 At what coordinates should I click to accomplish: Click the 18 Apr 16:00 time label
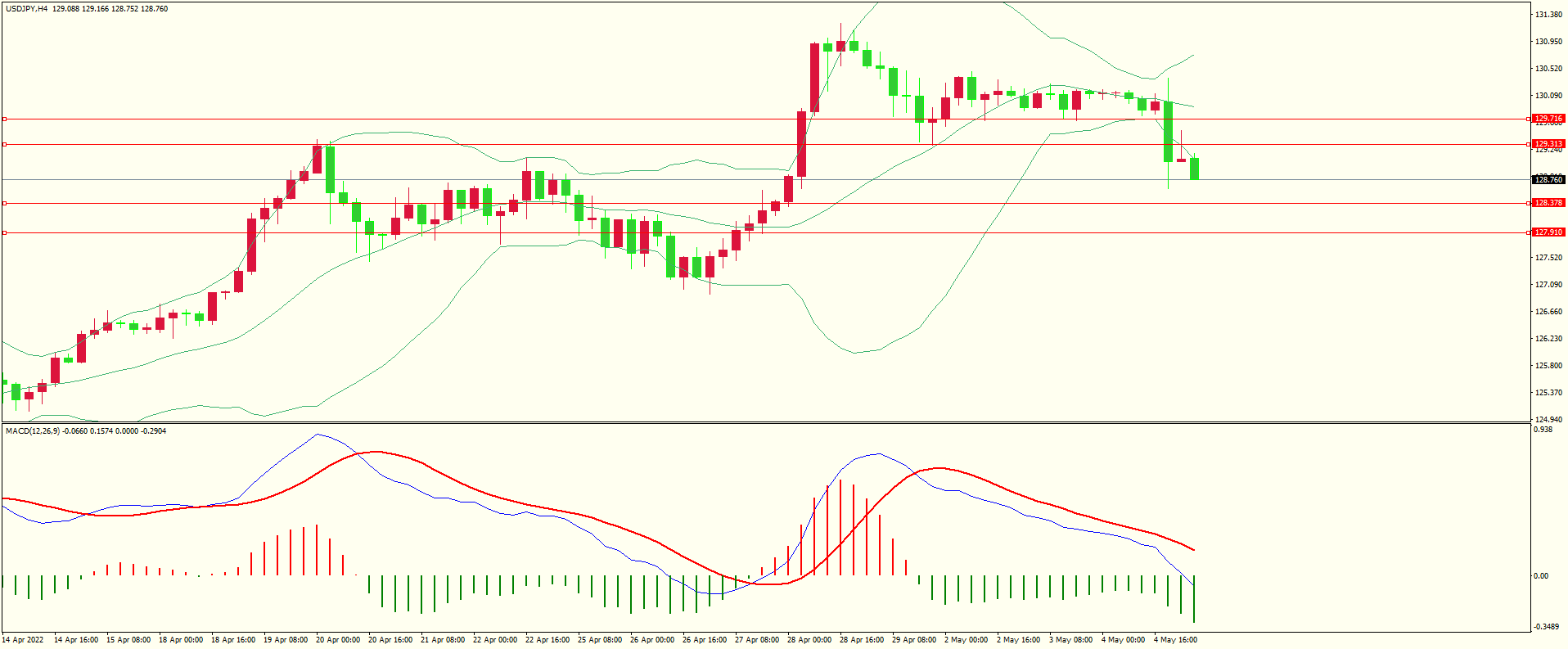[233, 640]
